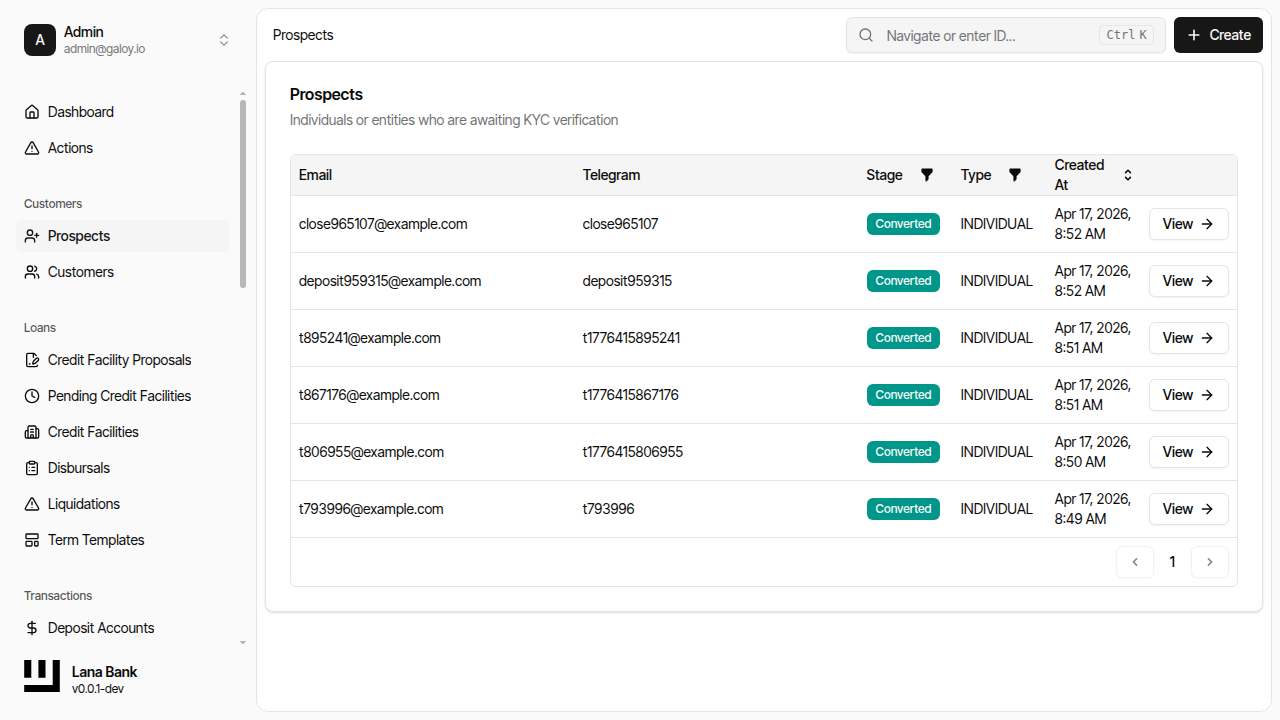
Task: Focus the Navigate or enter ID search field
Action: click(990, 35)
